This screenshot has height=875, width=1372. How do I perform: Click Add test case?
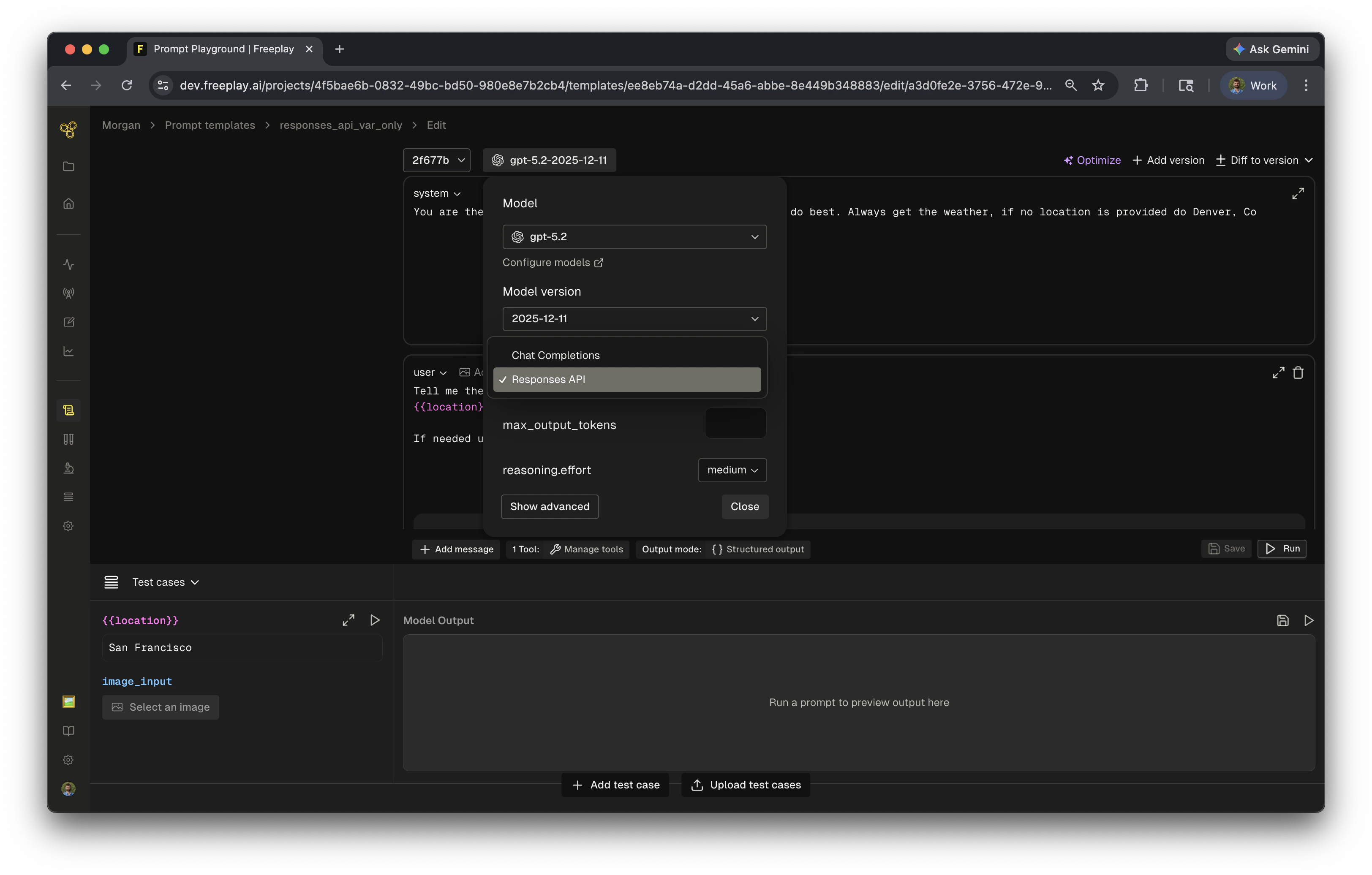tap(615, 785)
